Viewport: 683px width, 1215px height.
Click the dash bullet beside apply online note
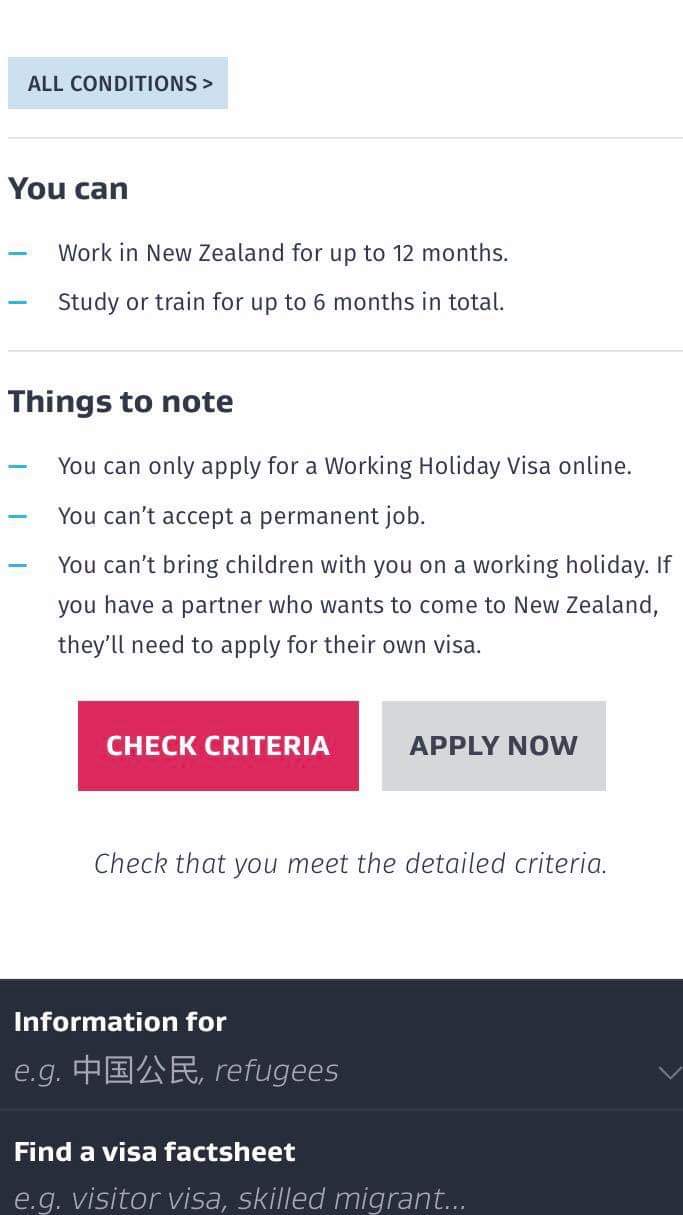pyautogui.click(x=18, y=466)
